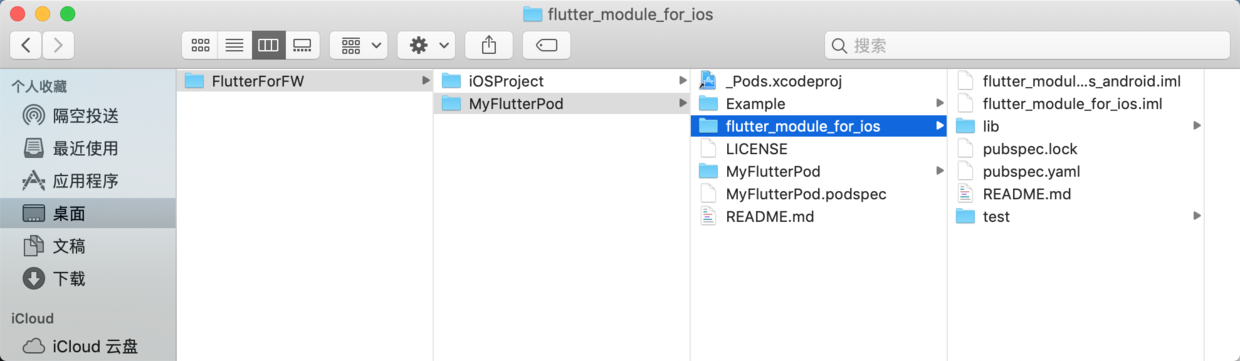
Task: Select the _Pods.xcodeproj file icon
Action: pyautogui.click(x=708, y=81)
